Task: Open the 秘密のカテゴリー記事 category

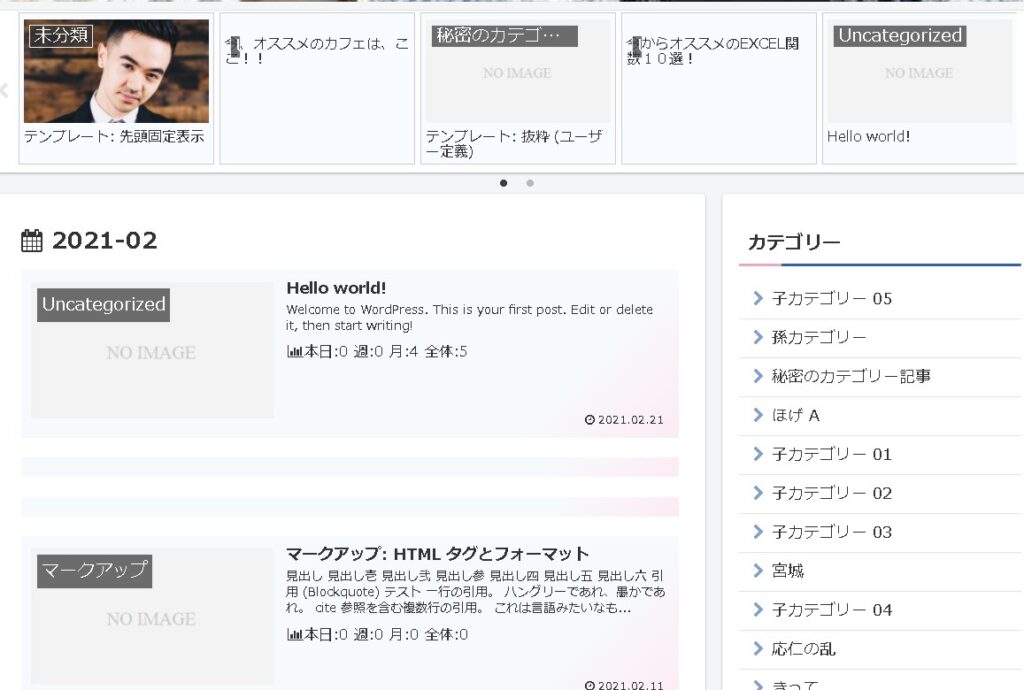Action: pyautogui.click(x=851, y=376)
